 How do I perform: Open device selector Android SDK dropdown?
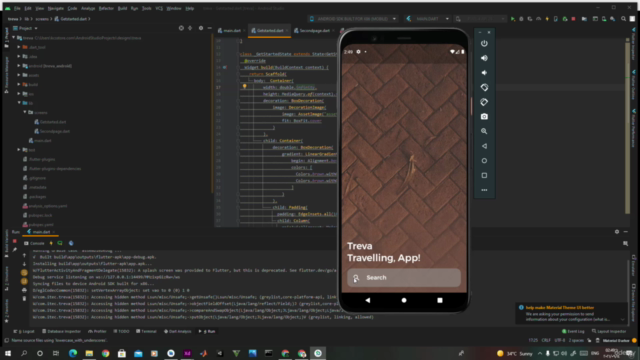[x=353, y=19]
